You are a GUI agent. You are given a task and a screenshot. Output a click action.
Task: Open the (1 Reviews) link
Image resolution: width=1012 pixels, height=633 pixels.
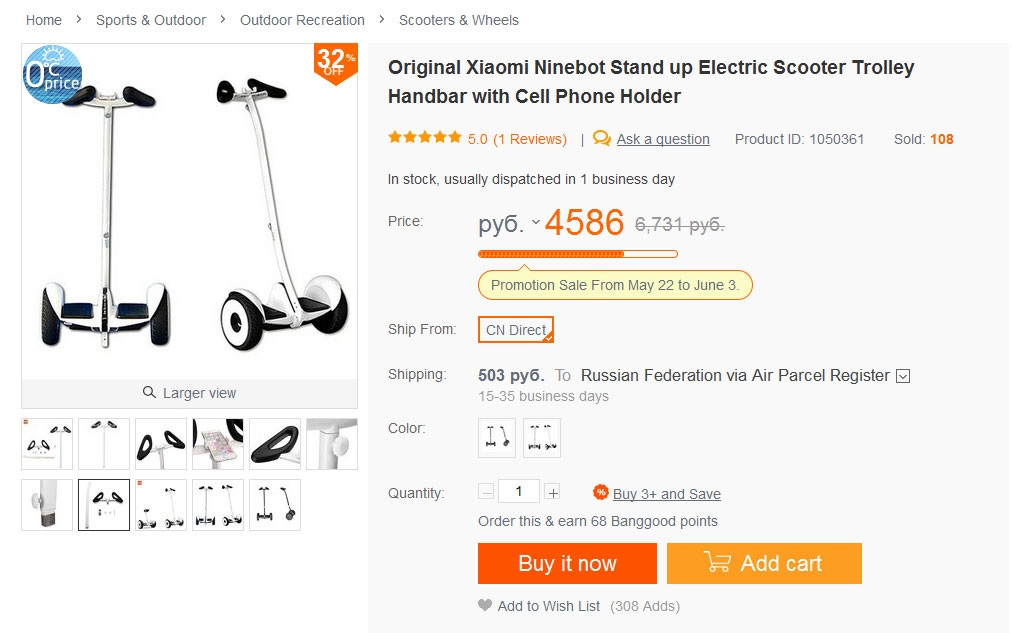click(530, 139)
